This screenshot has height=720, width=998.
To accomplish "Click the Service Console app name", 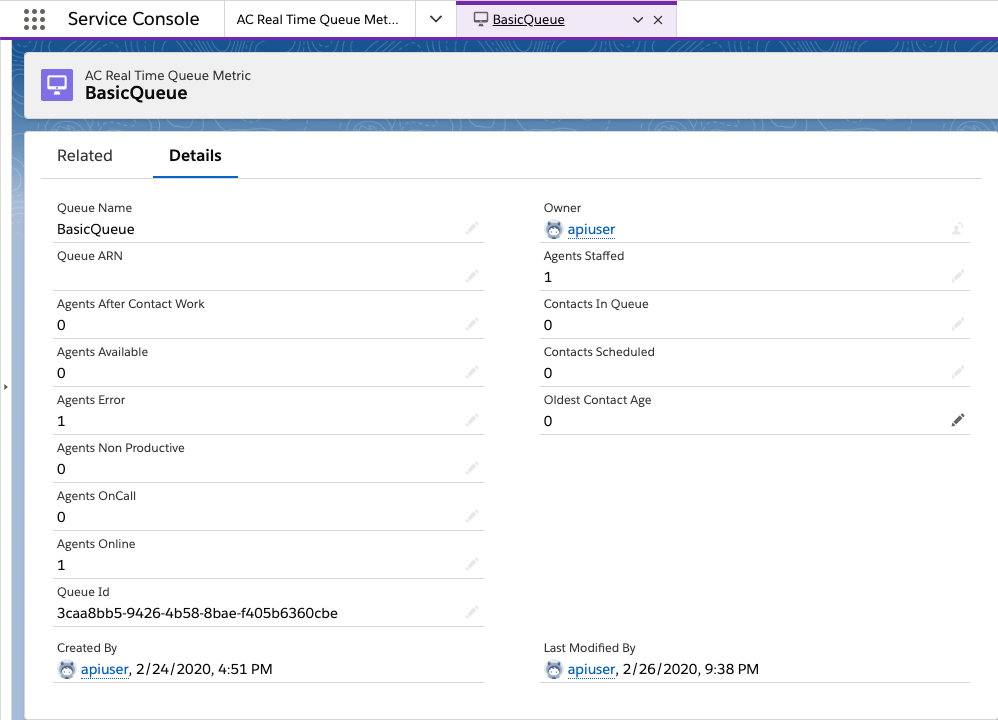I will [x=134, y=19].
